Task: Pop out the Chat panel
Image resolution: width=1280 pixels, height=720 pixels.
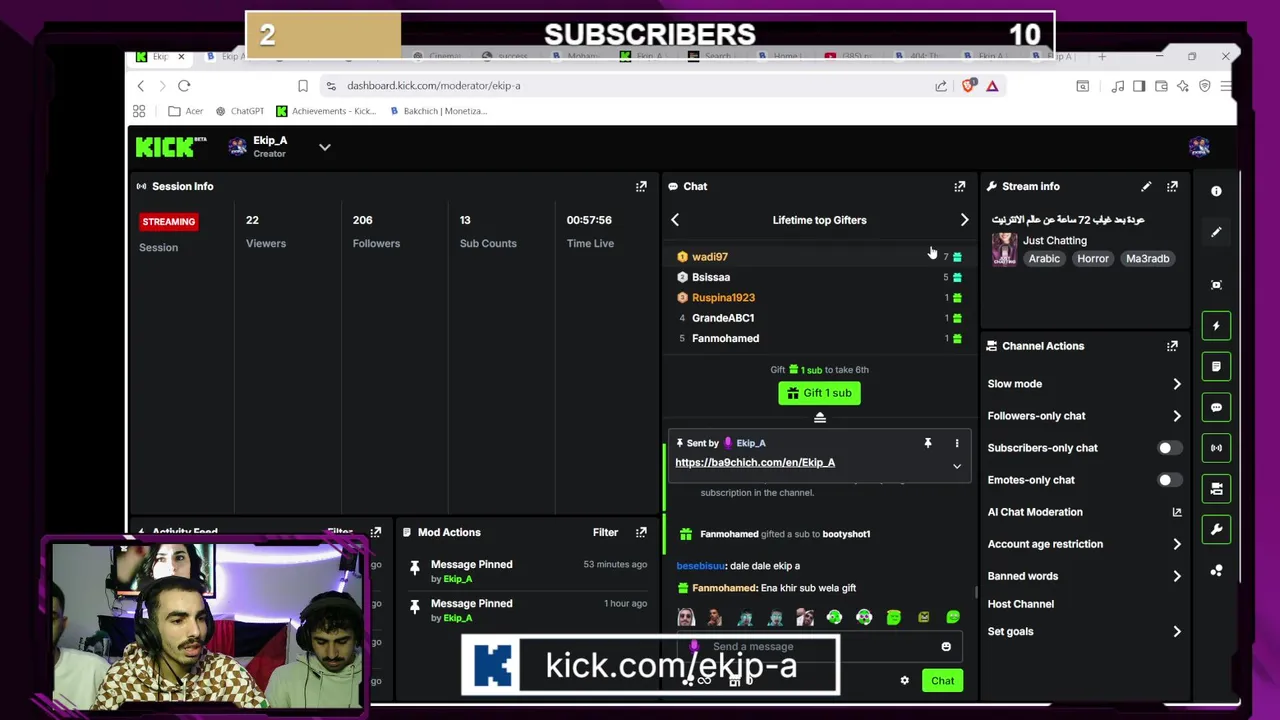Action: click(960, 186)
